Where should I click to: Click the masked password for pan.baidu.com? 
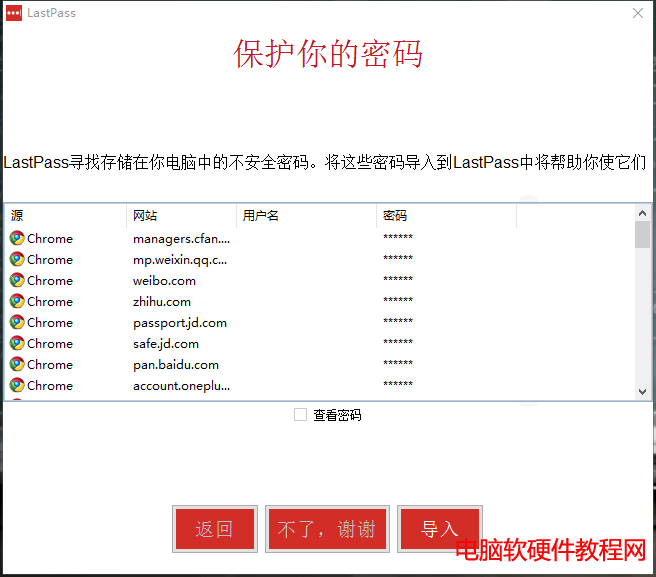point(398,362)
